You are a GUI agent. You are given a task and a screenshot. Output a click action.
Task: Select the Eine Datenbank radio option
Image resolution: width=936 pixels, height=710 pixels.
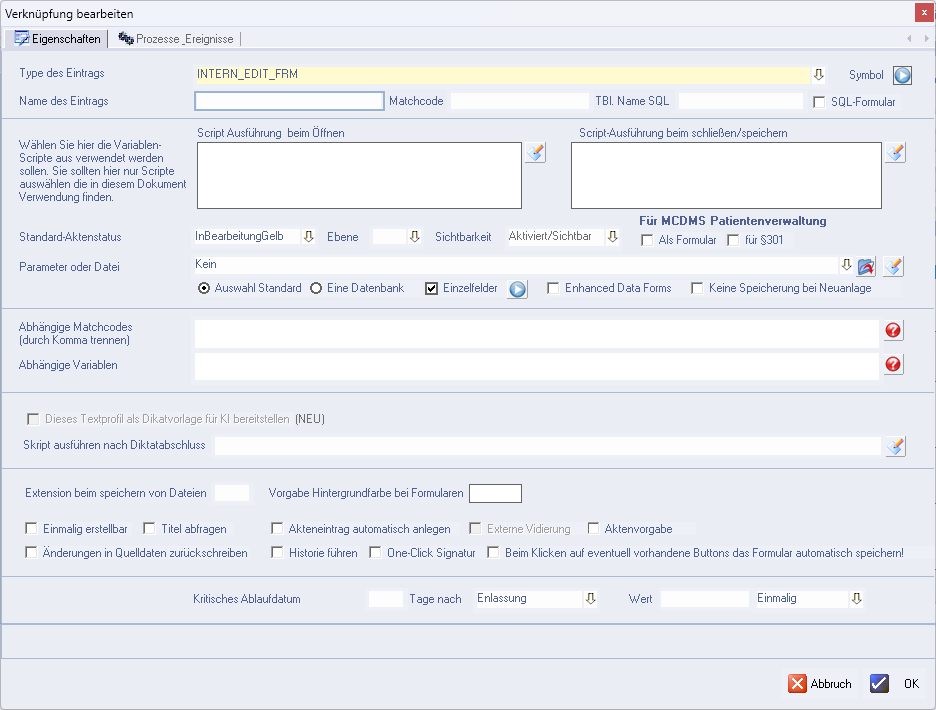316,289
